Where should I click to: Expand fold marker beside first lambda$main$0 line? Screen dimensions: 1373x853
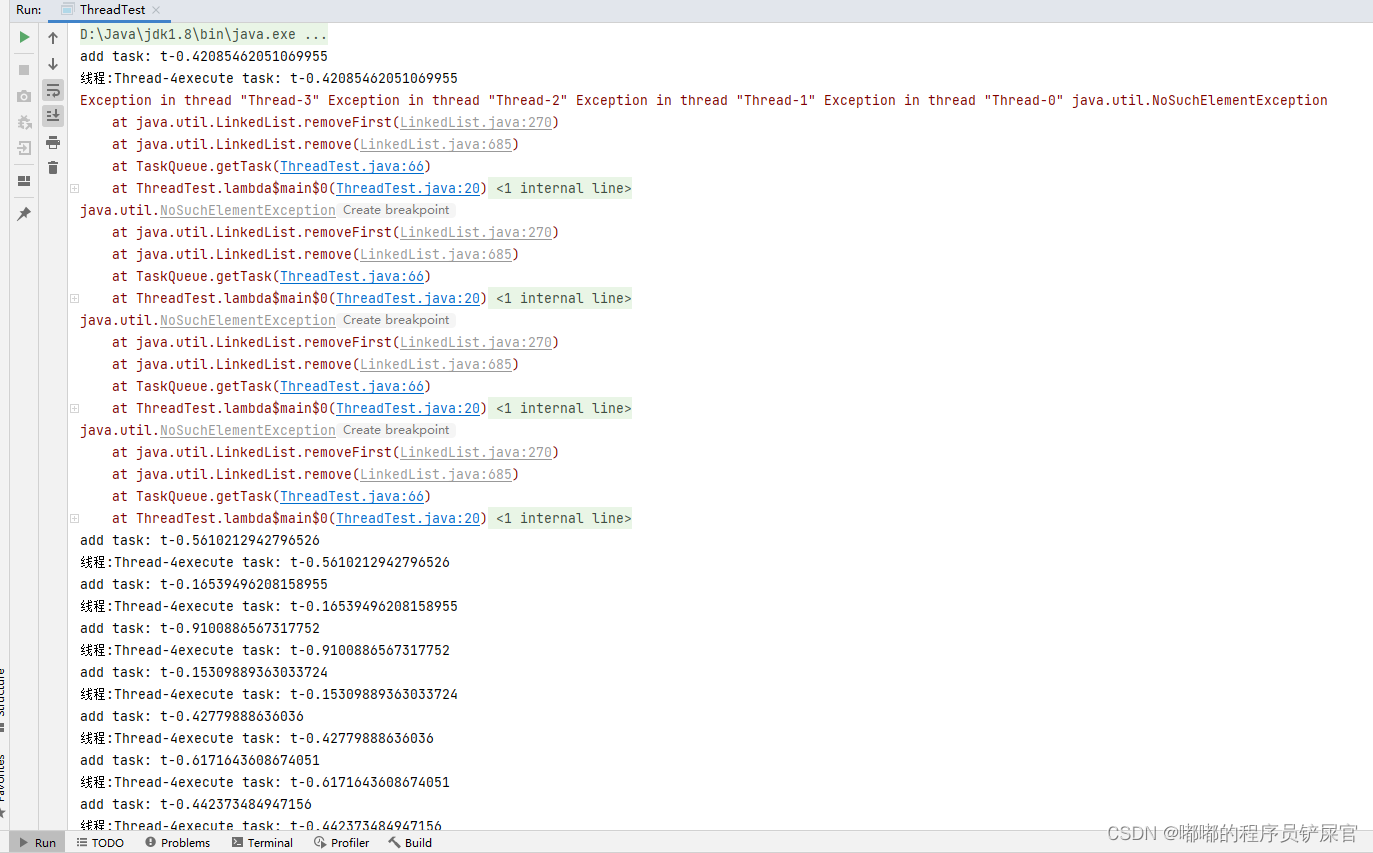(74, 188)
